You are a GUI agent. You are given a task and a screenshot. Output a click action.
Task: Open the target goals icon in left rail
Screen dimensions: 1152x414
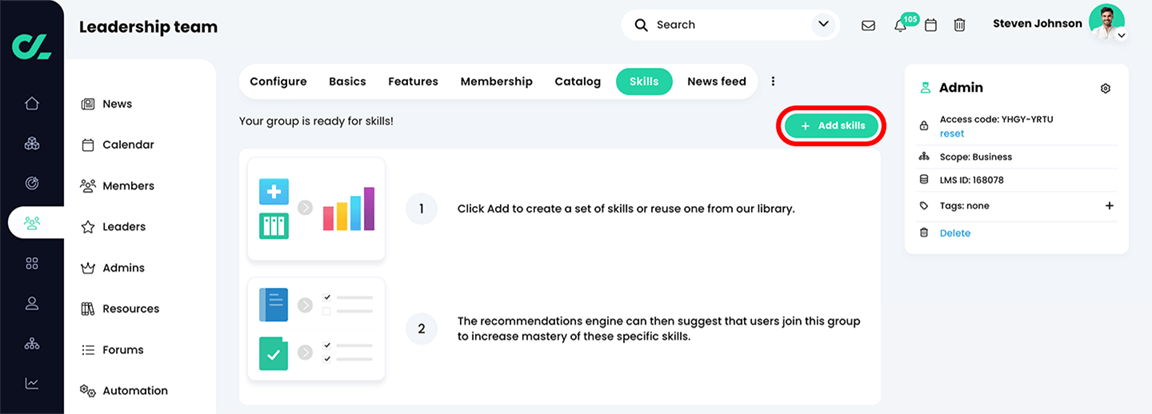tap(32, 183)
